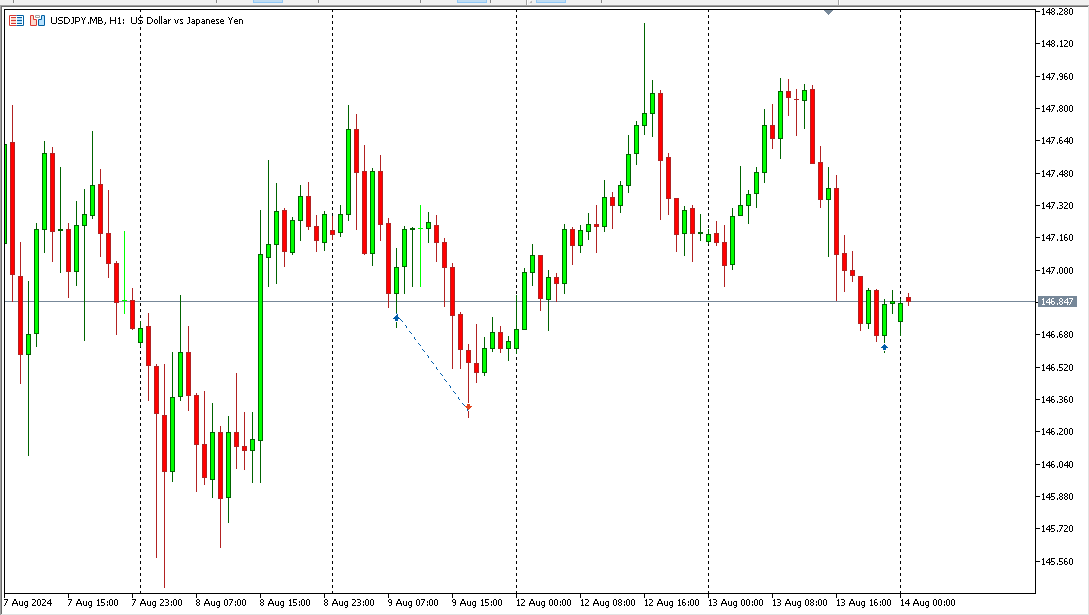Click the 8 Aug 23:00 time label

pos(349,603)
